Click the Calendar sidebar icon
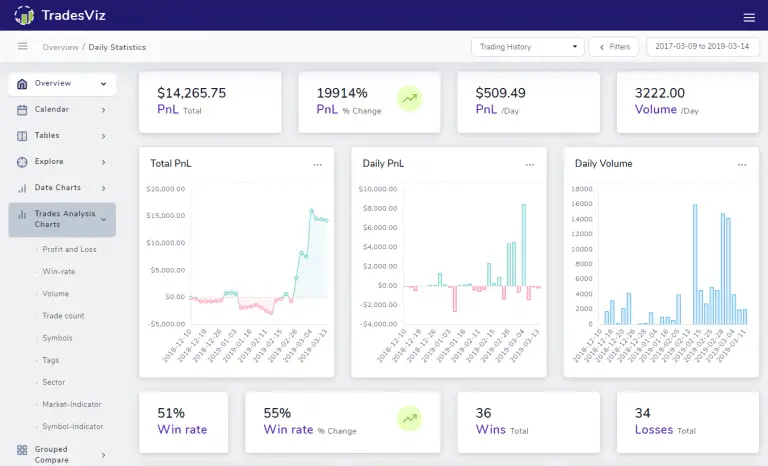Image resolution: width=768 pixels, height=466 pixels. (x=22, y=109)
